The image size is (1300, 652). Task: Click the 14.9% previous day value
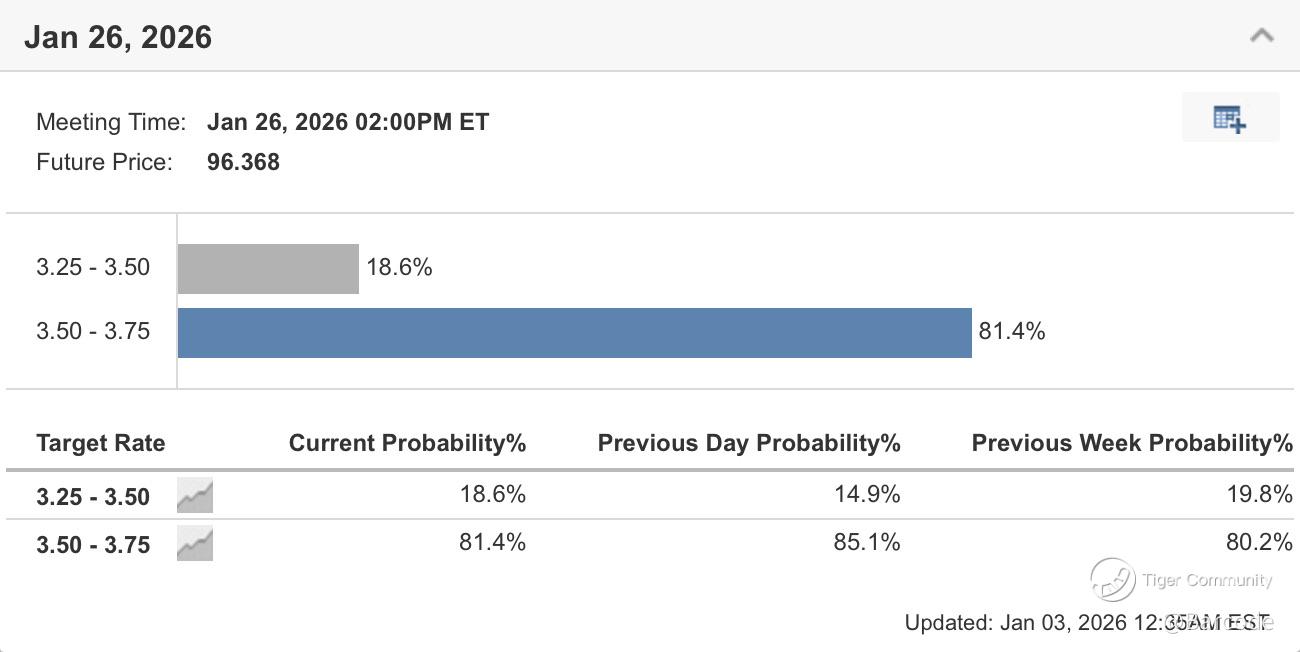[867, 494]
